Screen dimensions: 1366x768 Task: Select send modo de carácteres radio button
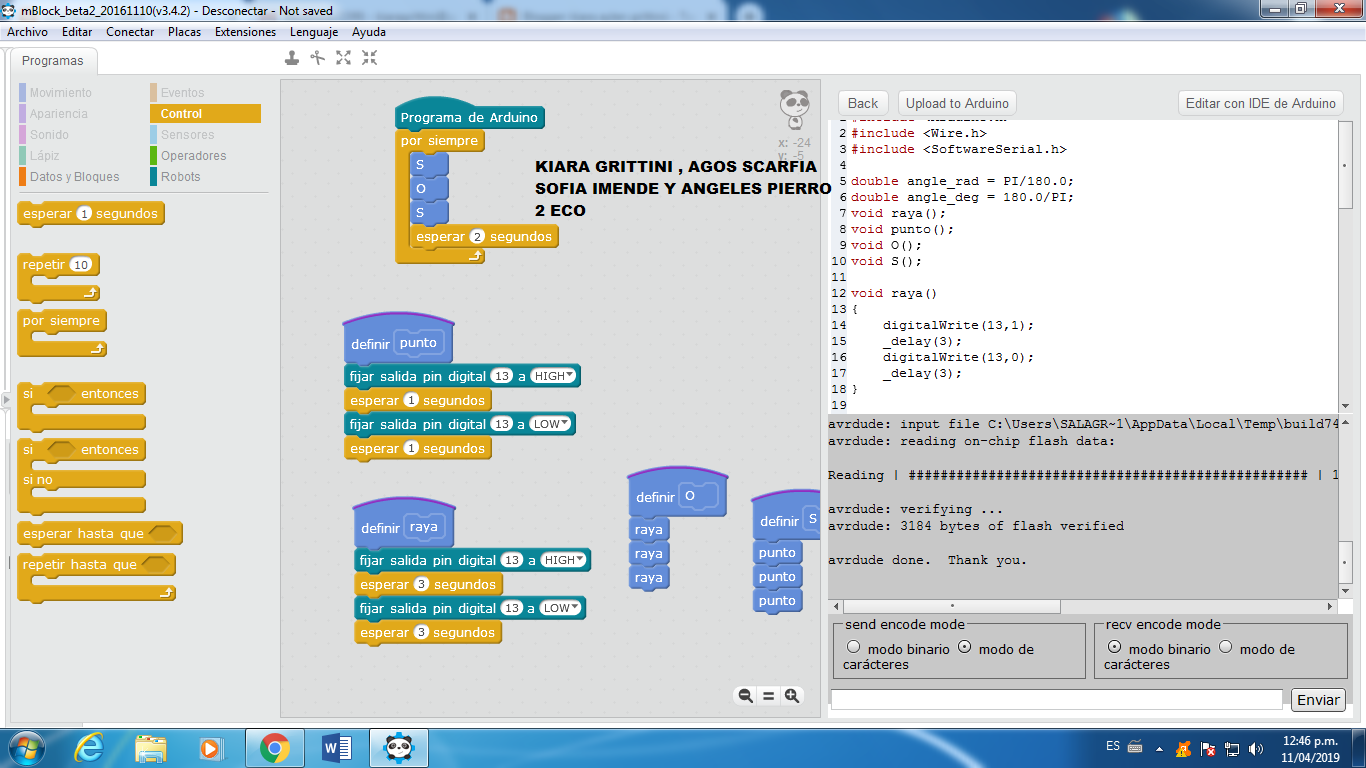coord(965,648)
